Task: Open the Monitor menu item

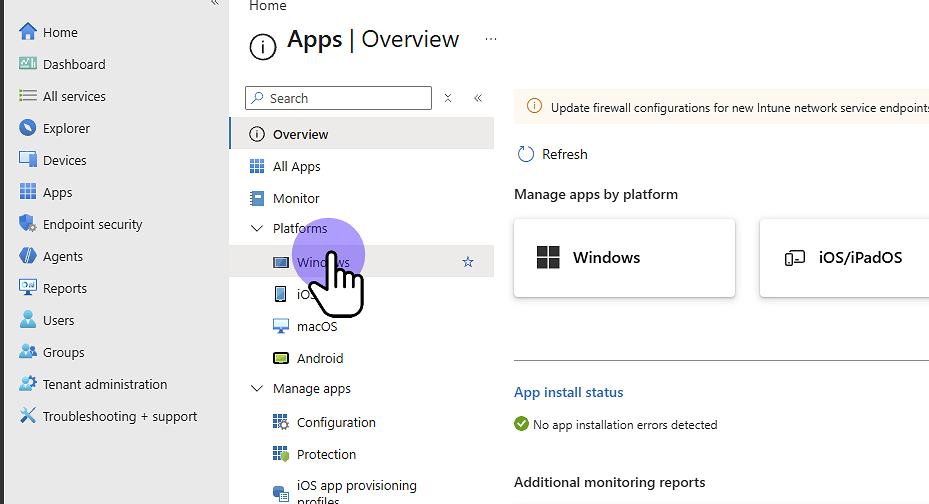Action: 362,198
